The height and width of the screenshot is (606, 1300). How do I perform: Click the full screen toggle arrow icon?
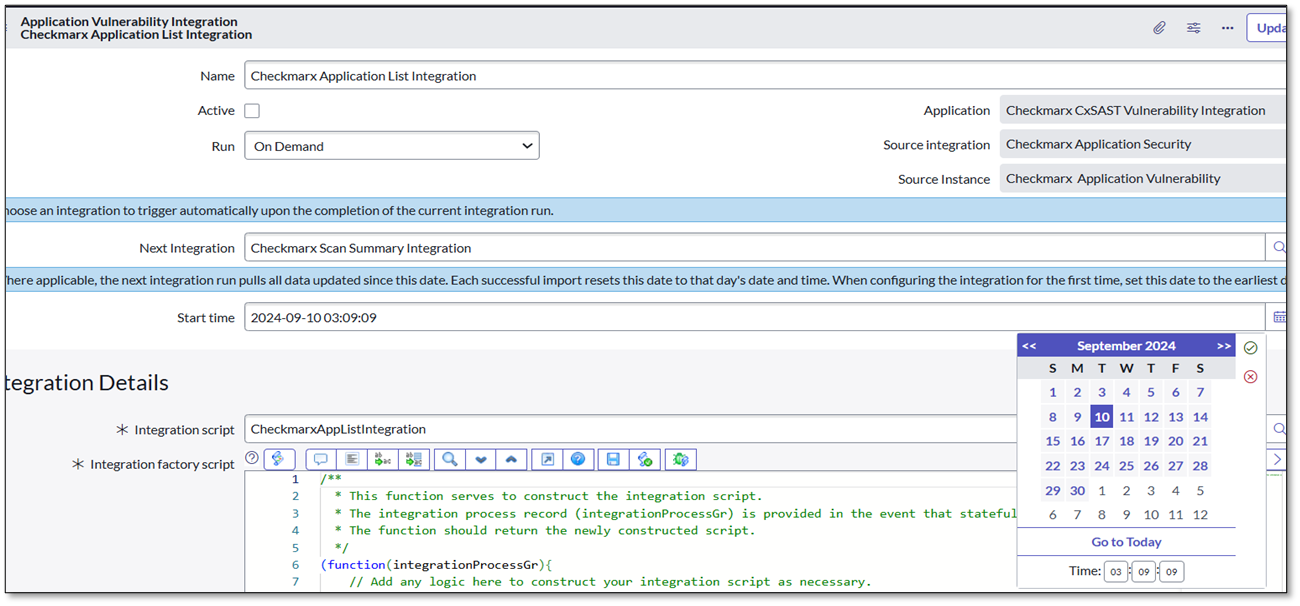click(547, 459)
